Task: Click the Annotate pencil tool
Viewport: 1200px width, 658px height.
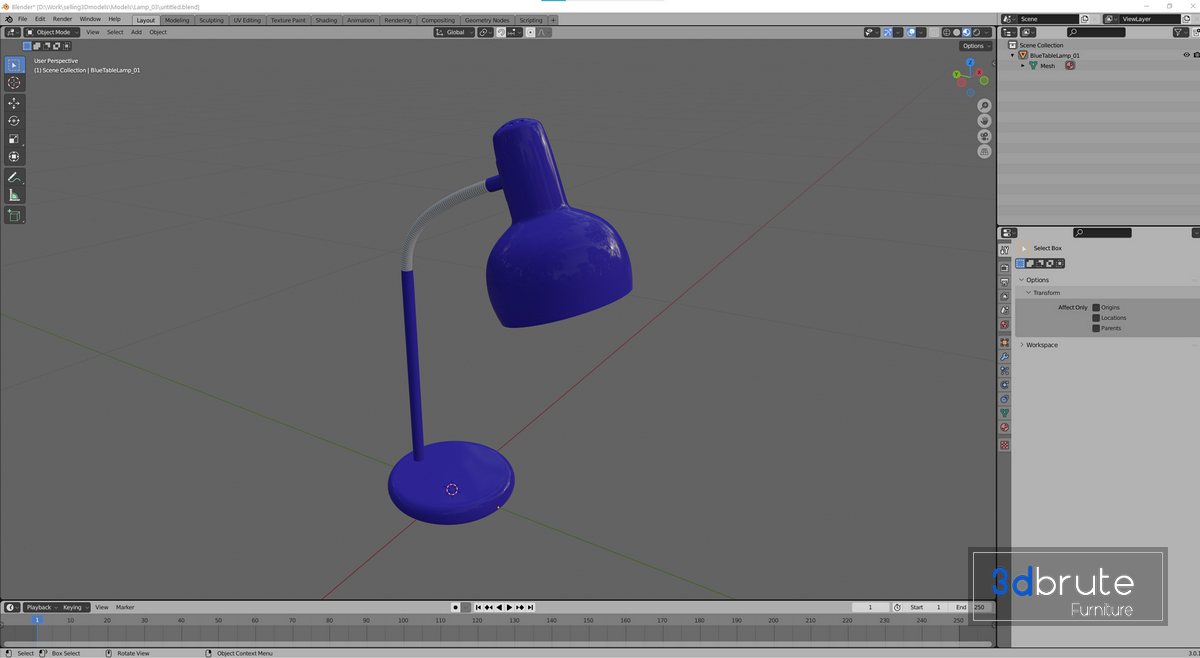Action: (x=14, y=177)
